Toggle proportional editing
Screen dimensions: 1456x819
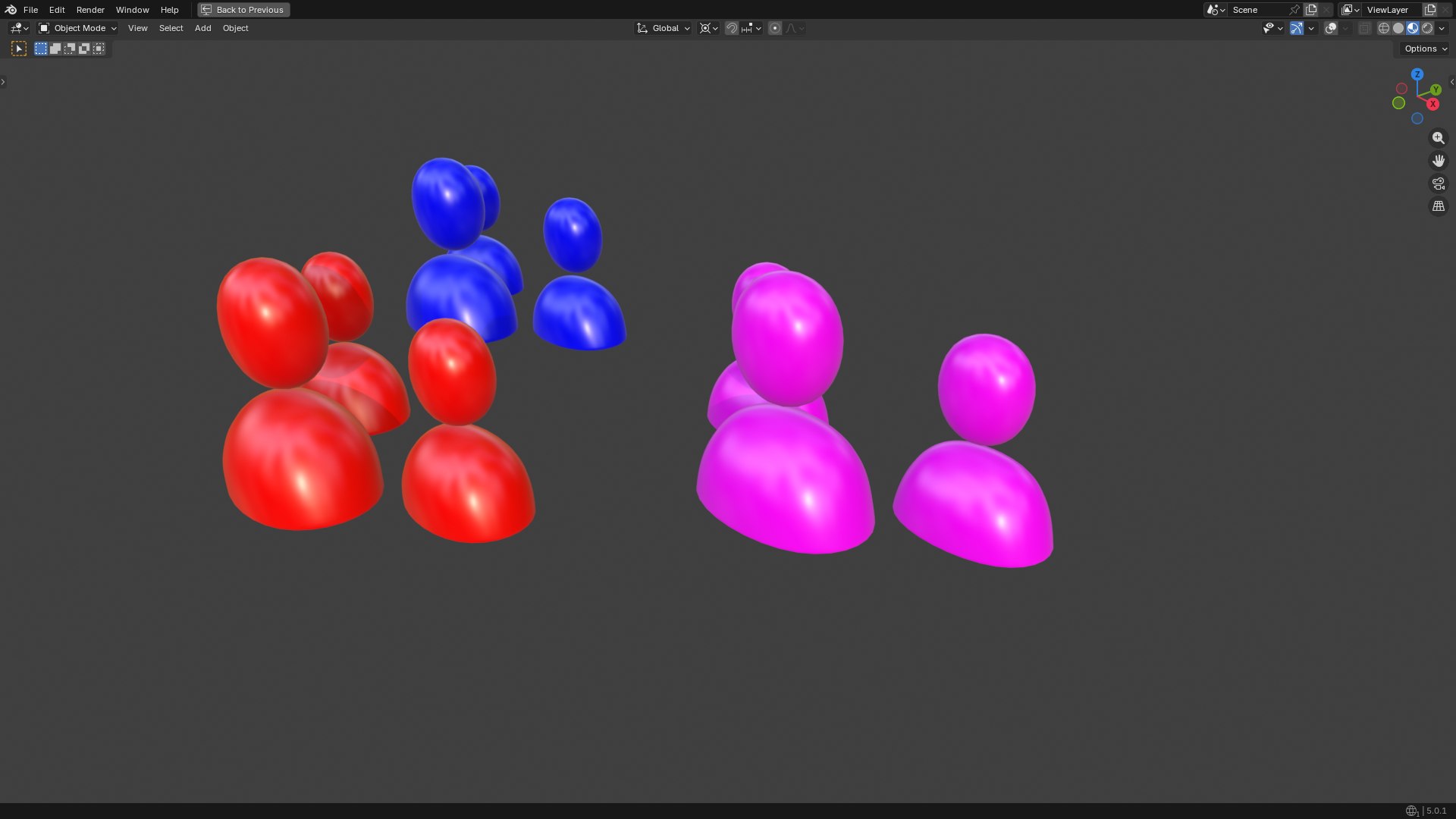pyautogui.click(x=775, y=28)
